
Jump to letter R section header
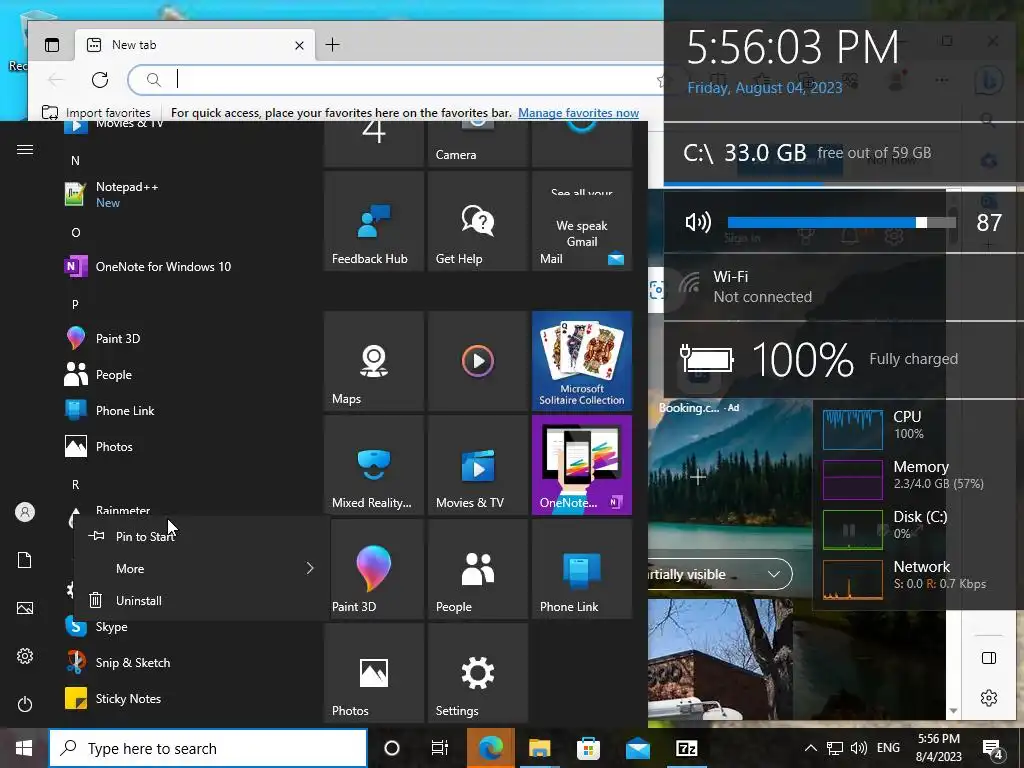75,485
